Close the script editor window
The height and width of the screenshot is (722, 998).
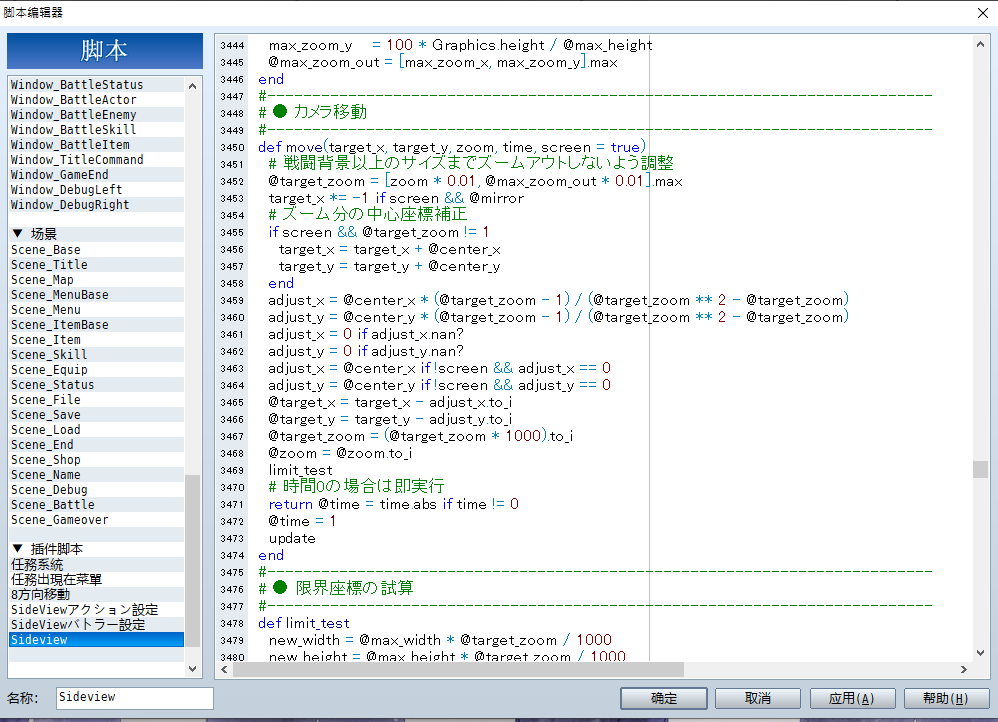(x=983, y=13)
